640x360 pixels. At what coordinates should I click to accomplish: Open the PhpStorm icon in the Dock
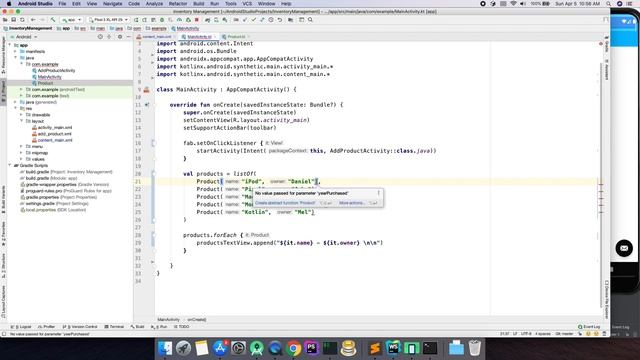tap(311, 348)
